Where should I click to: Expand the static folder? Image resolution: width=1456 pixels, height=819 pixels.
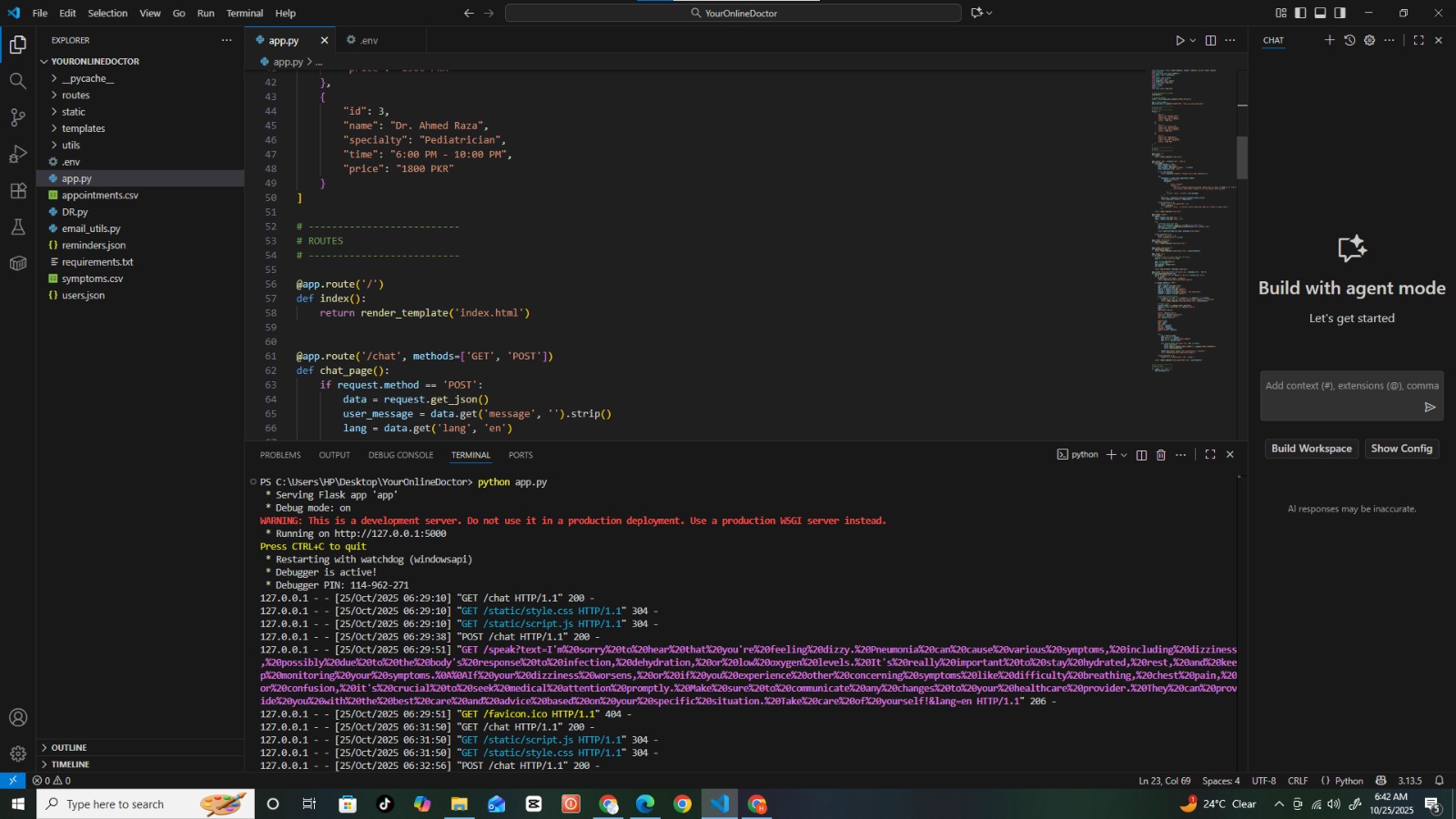140,112
